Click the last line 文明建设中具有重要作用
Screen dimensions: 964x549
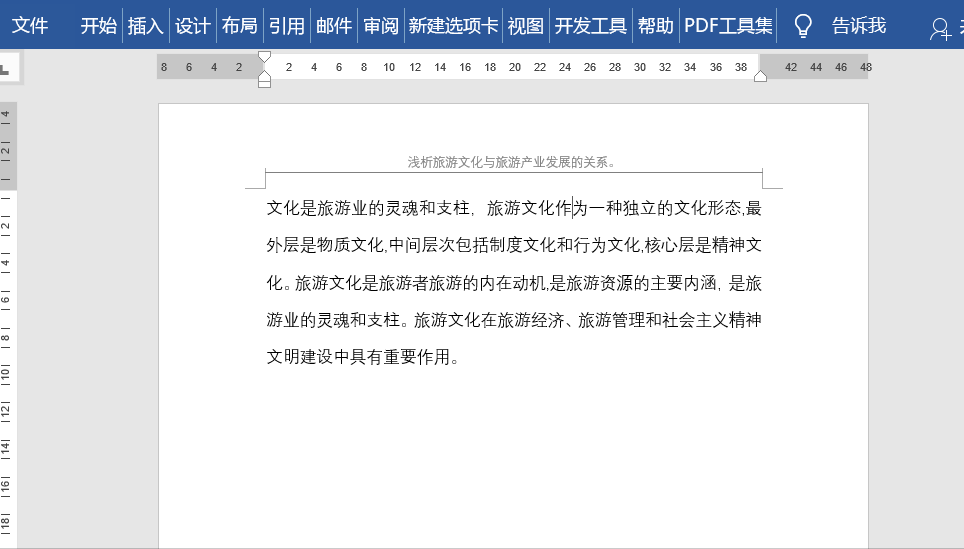point(363,357)
